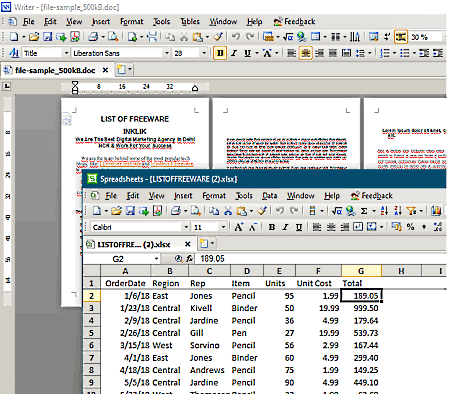Insert a chart from the Spreadsheets toolbar

436,211
